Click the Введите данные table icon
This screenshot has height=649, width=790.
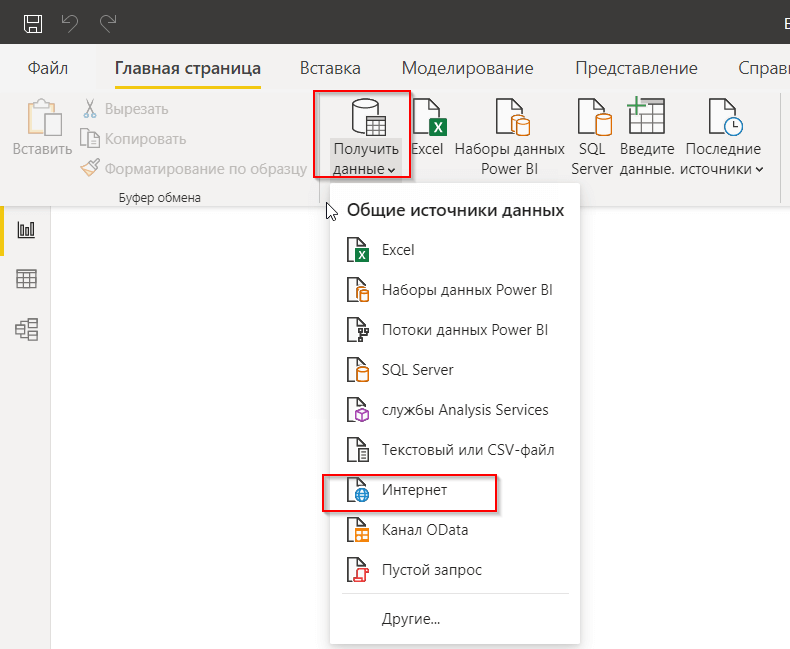click(646, 115)
